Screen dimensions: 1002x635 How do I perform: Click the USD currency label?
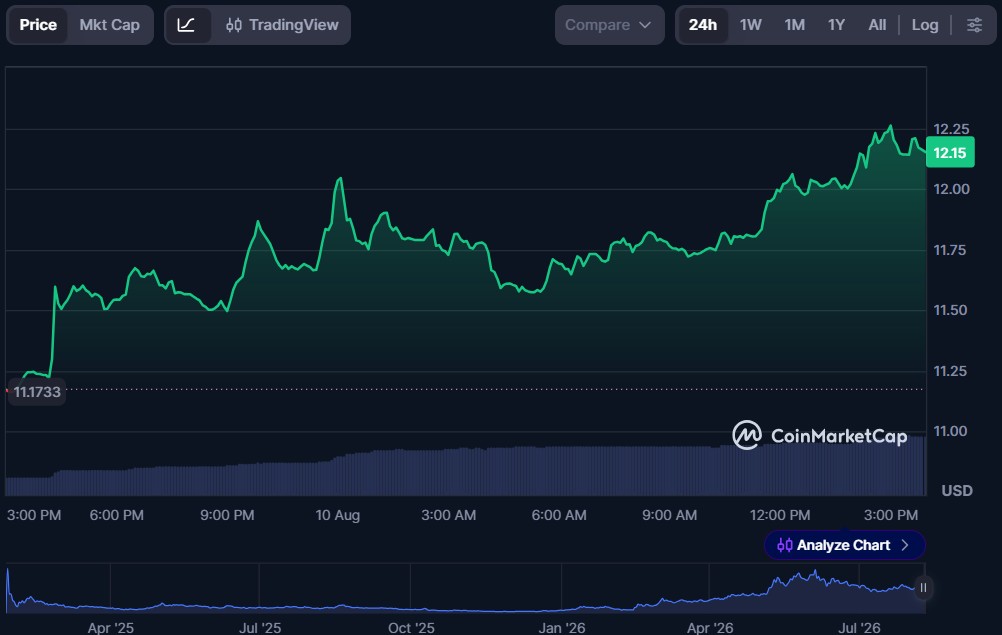pos(957,491)
